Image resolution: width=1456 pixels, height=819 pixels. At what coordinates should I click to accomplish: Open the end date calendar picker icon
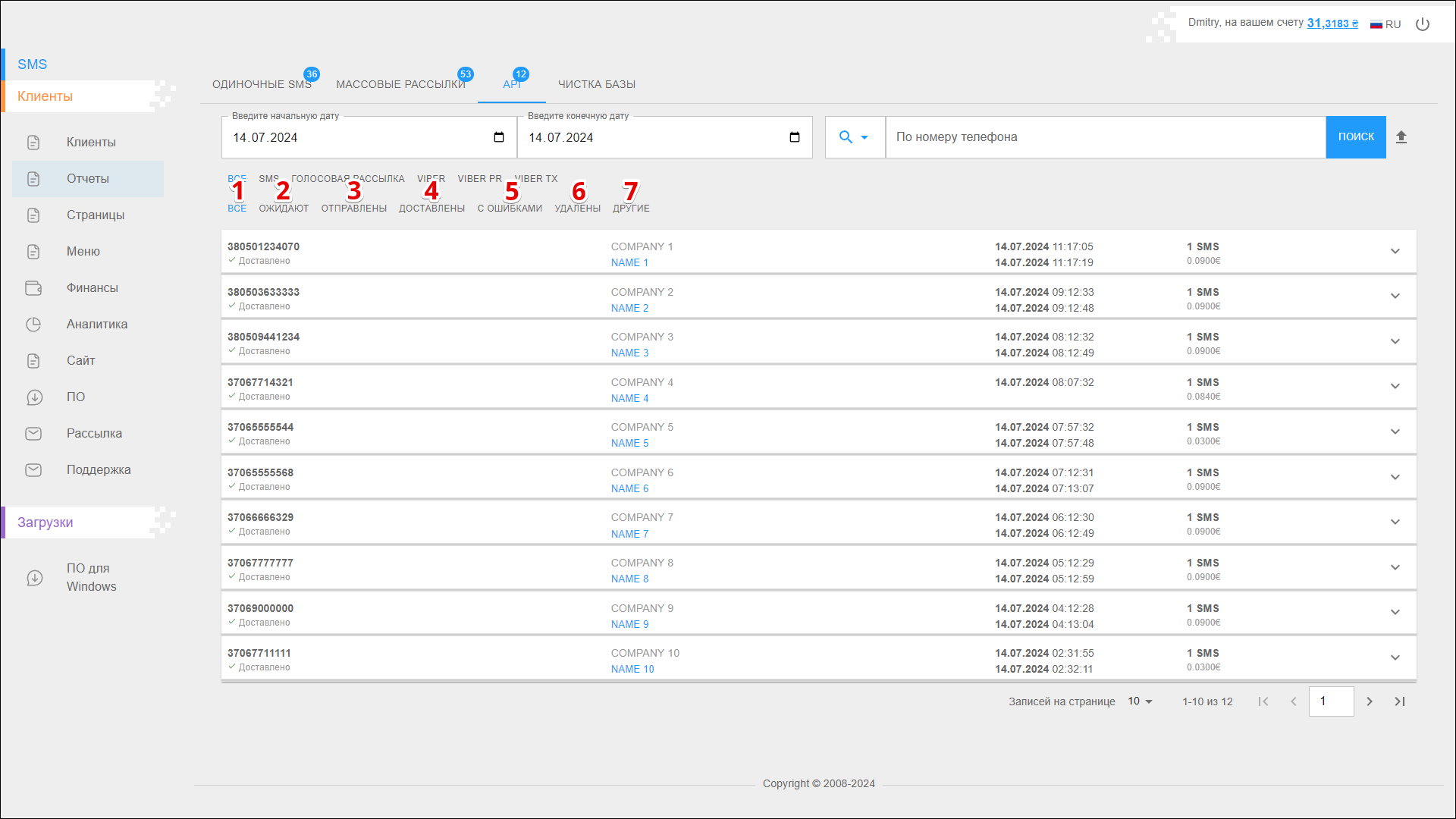(x=795, y=137)
